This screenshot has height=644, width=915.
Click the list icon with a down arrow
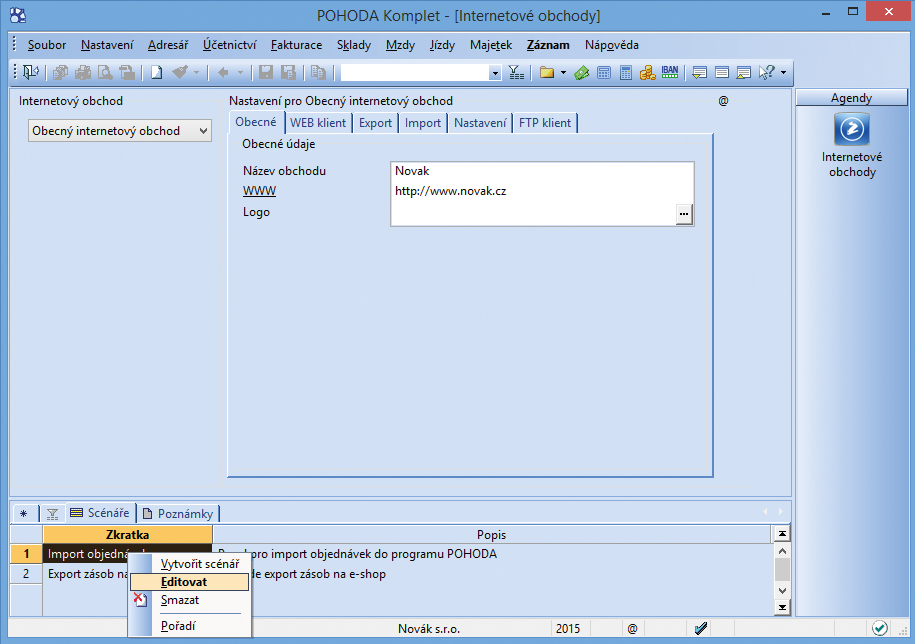[x=699, y=72]
